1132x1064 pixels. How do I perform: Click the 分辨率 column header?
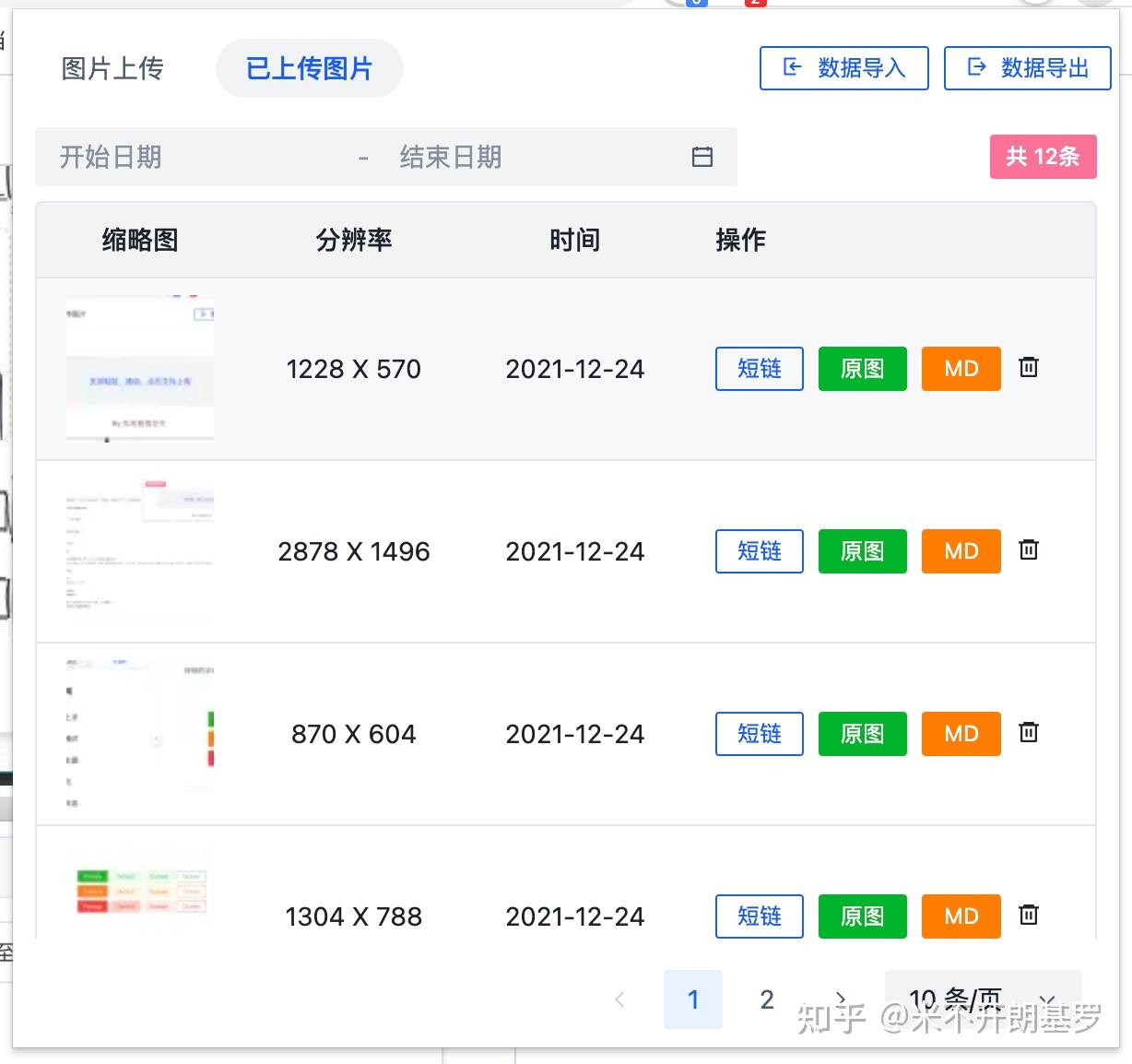coord(354,240)
